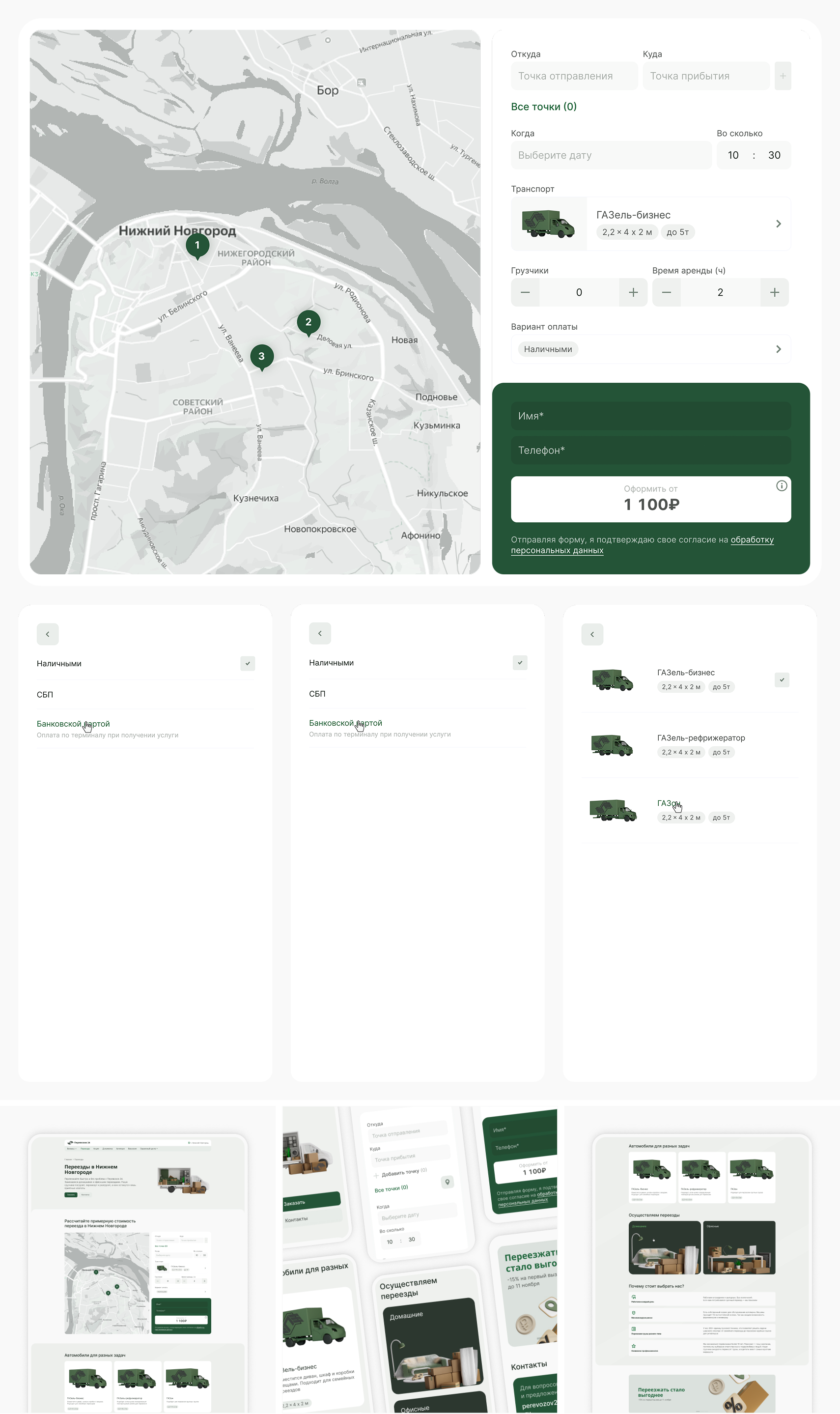Add a route point with the plus beside Куда
The image size is (840, 1414).
782,76
